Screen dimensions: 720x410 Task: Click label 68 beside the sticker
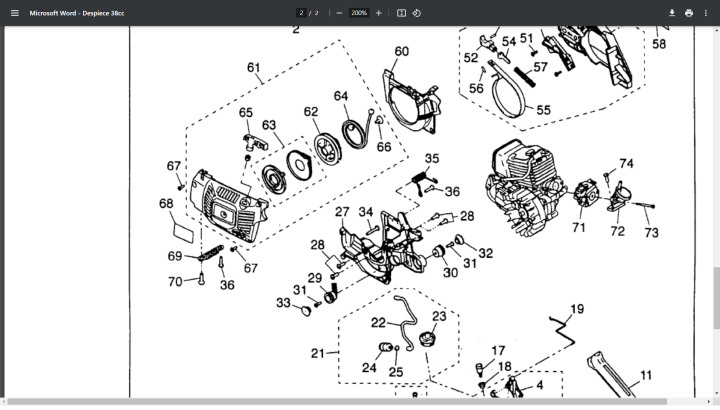pyautogui.click(x=166, y=203)
